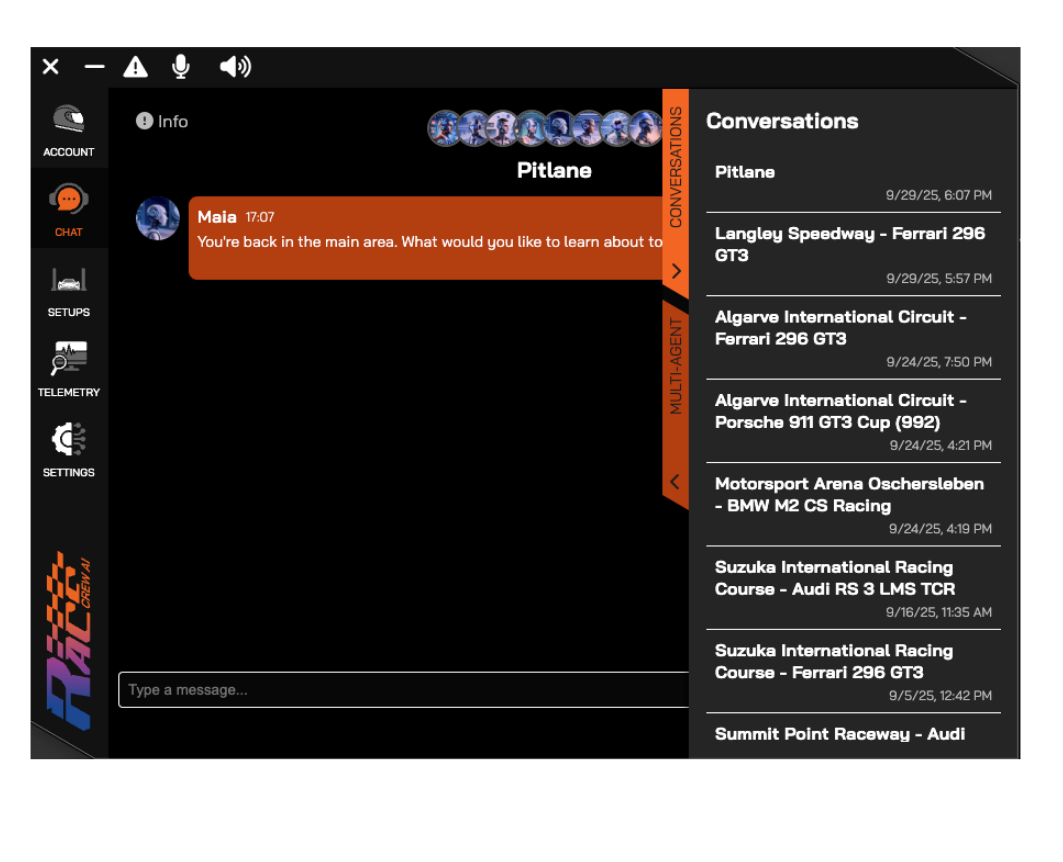Viewport: 1063px width, 862px height.
Task: Click the message input field
Action: pyautogui.click(x=400, y=689)
